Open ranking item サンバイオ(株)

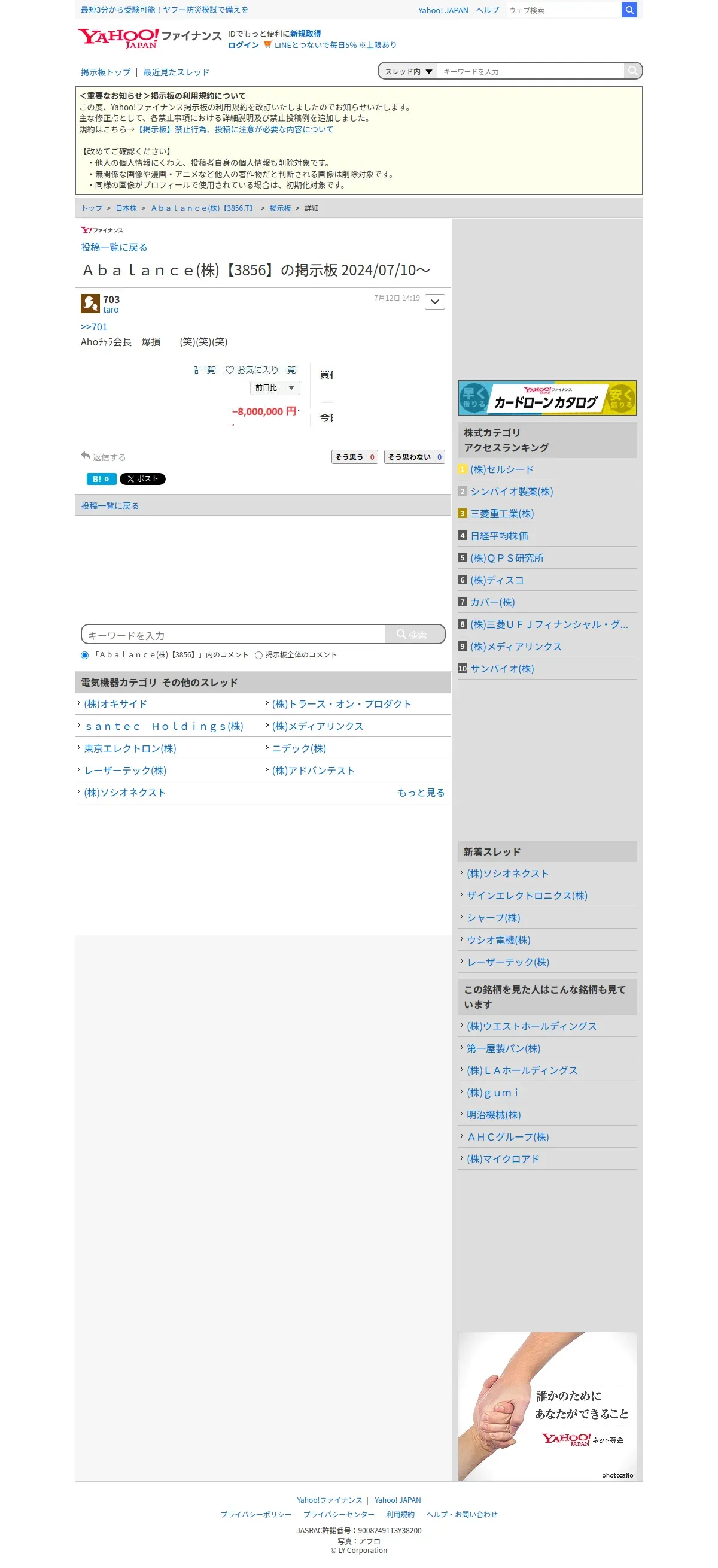502,668
